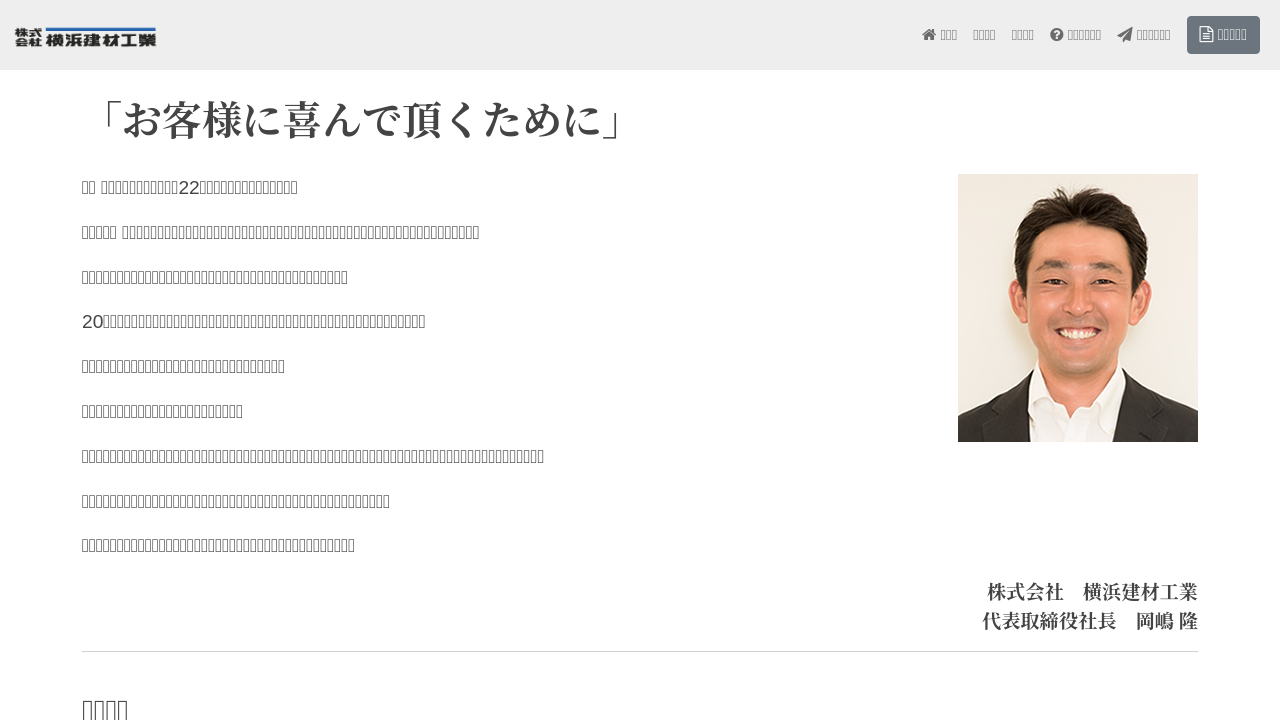Click the section heading below the divider
1280x720 pixels.
click(105, 709)
